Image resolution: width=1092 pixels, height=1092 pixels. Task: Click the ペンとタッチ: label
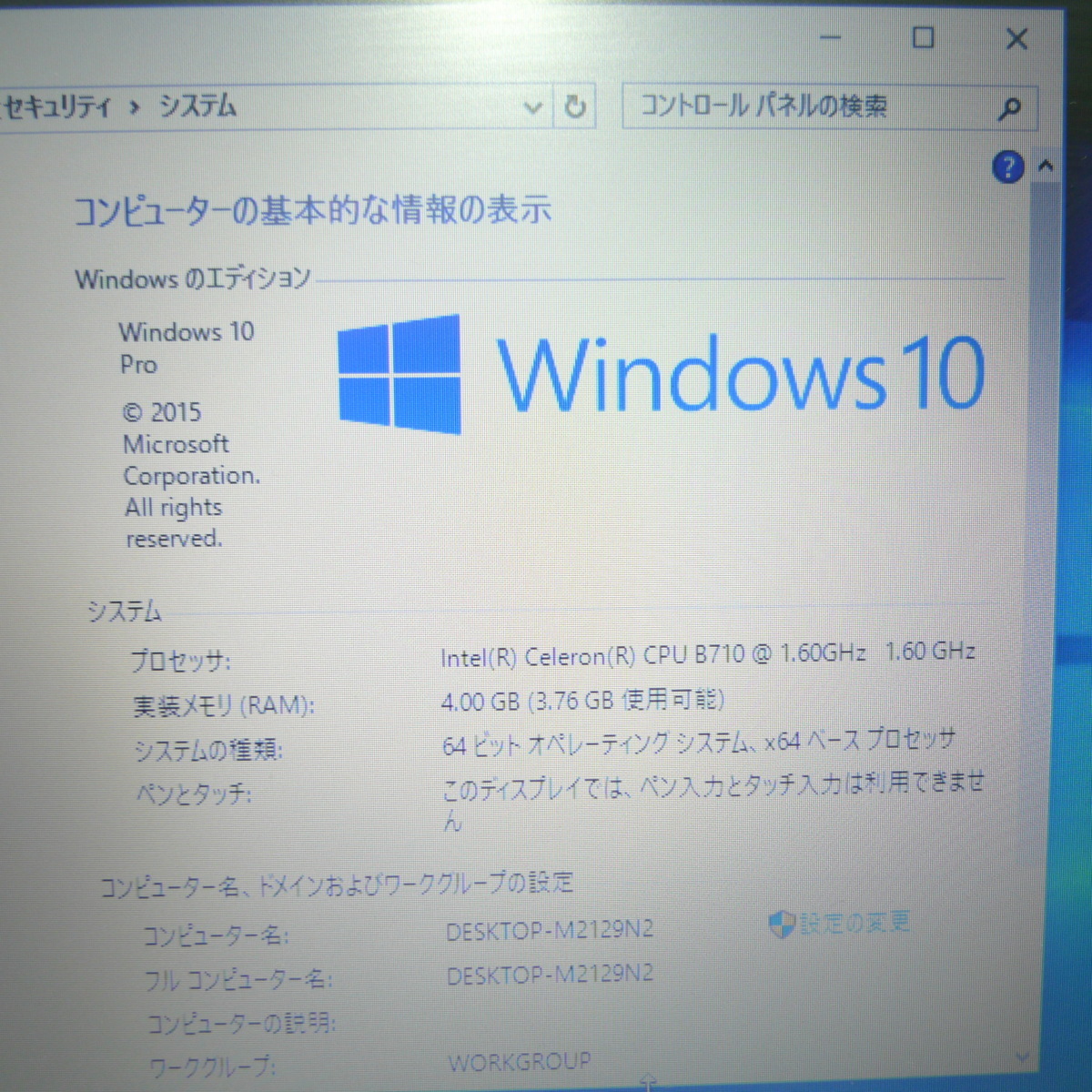tap(194, 794)
